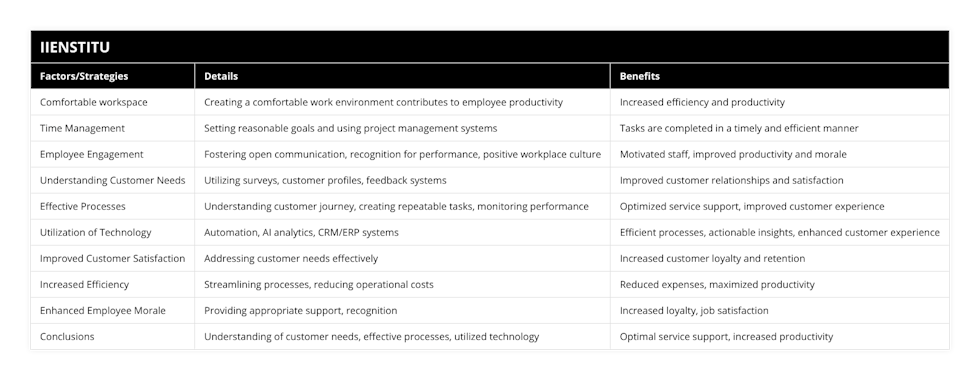Select Improved Customer Satisfaction cell
The image size is (980, 380).
(x=112, y=258)
